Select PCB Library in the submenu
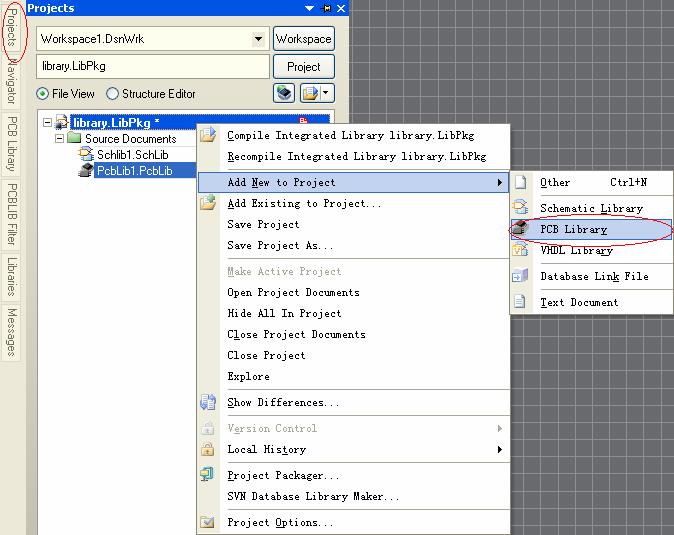674x535 pixels. pos(591,229)
